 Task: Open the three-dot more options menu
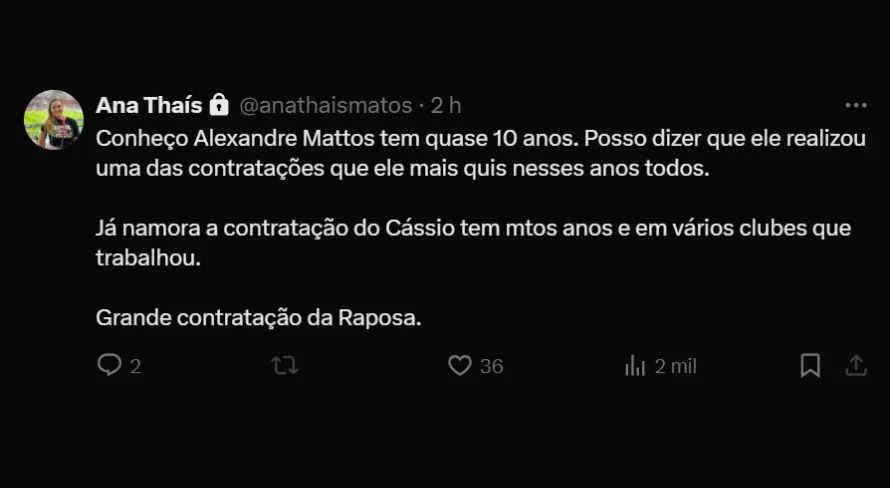(x=856, y=105)
